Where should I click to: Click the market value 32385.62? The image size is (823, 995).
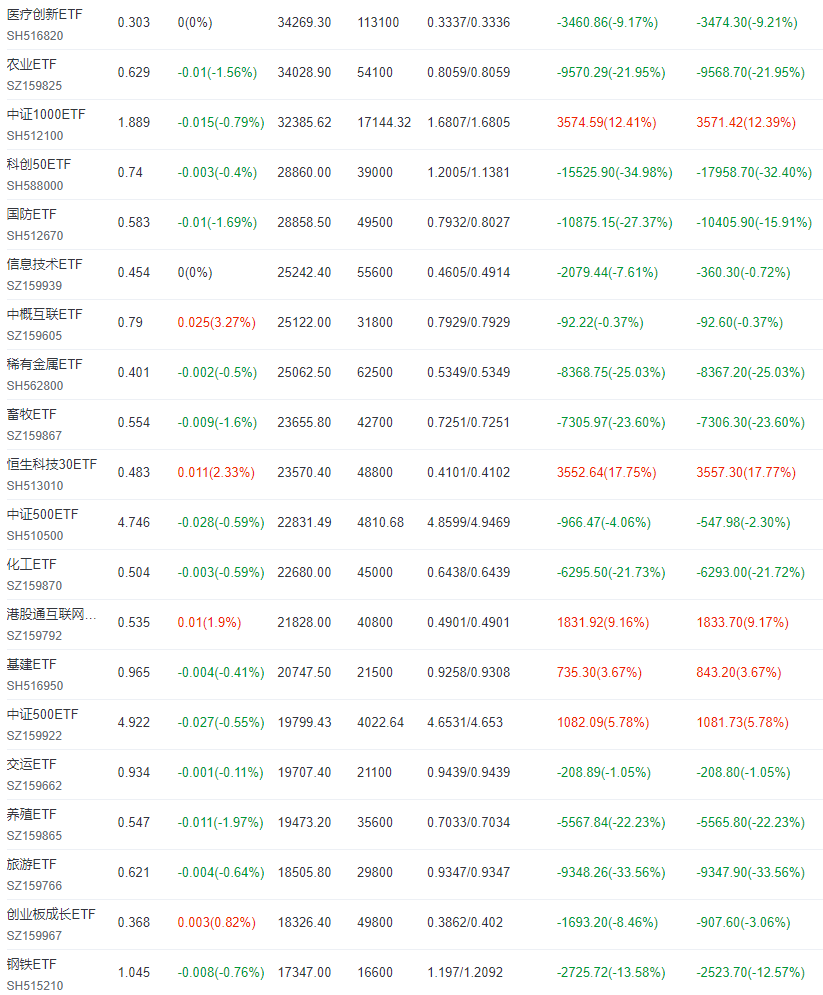tap(304, 122)
